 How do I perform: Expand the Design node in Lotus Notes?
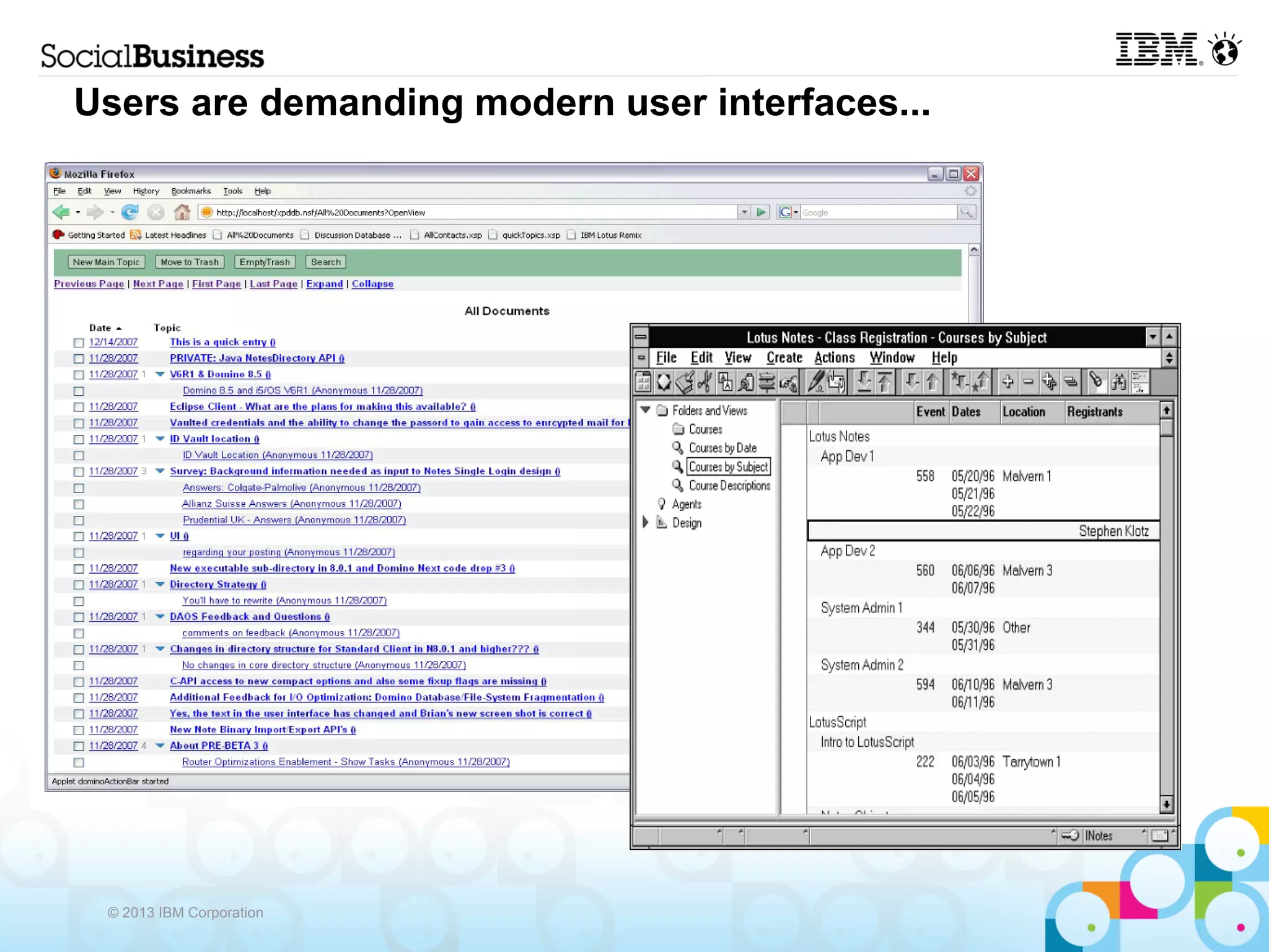click(x=645, y=522)
